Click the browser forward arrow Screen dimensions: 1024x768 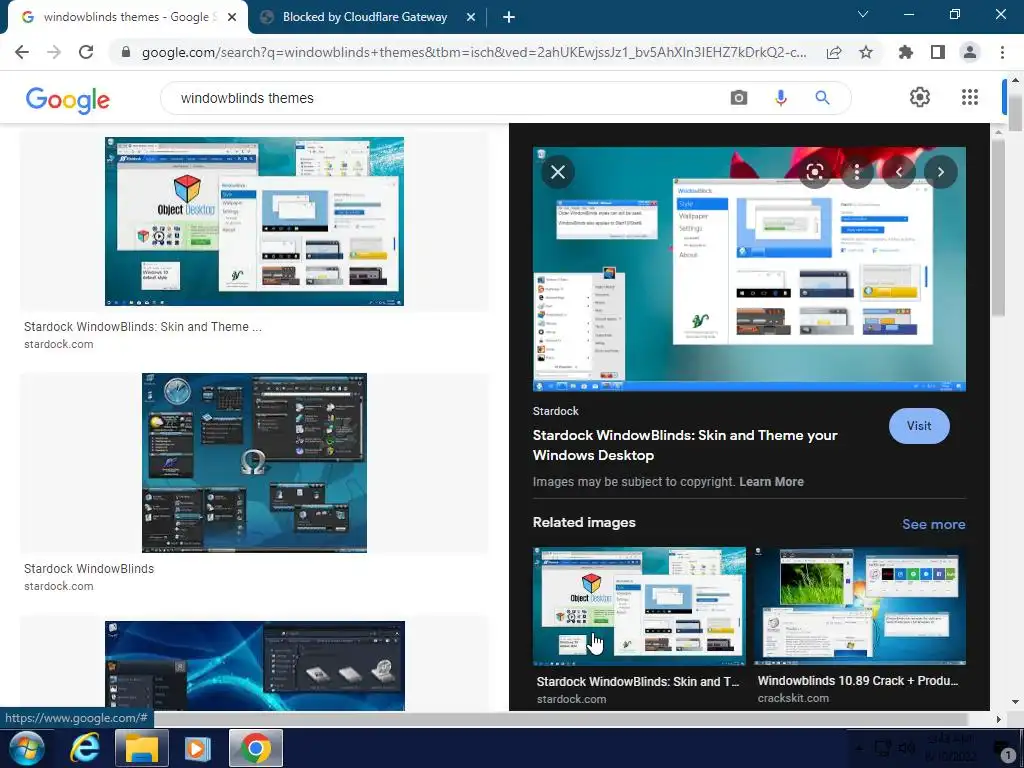(54, 52)
